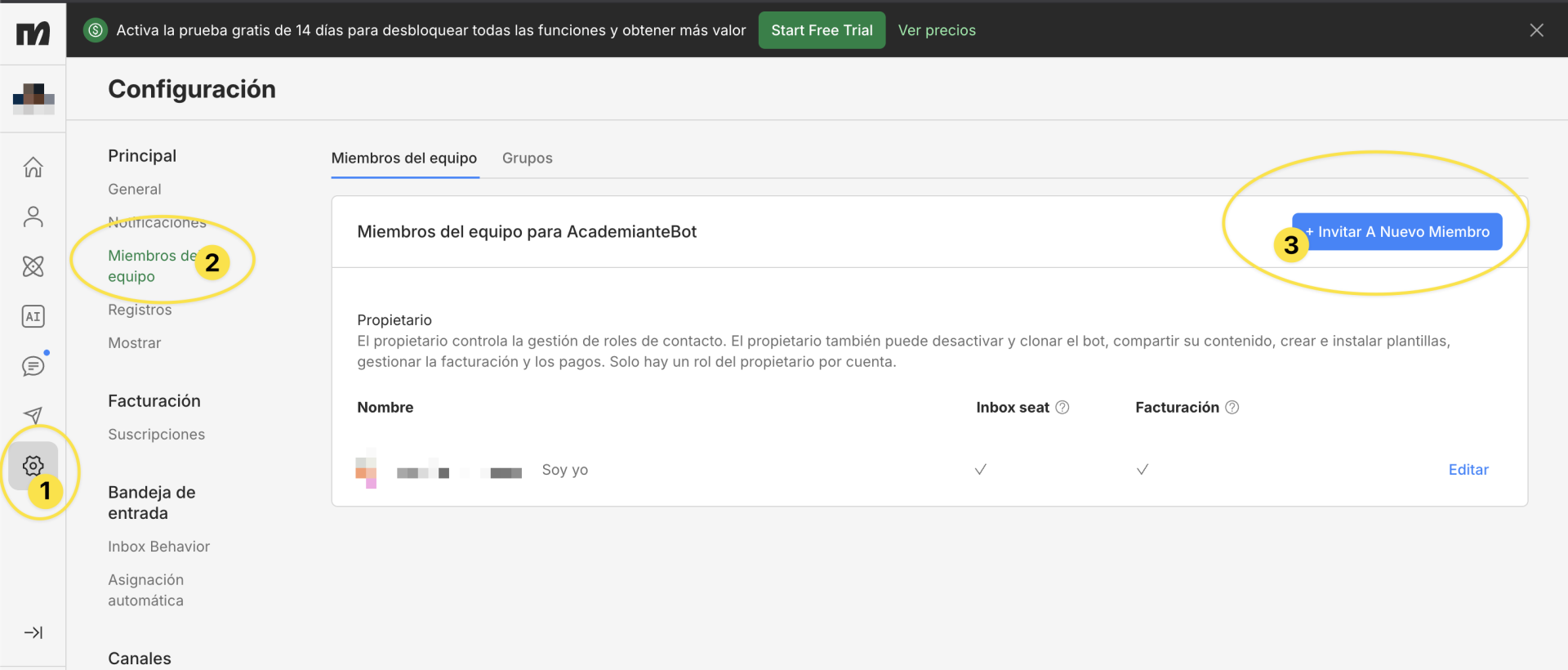Open the Broadcasting paper plane icon
This screenshot has width=1568, height=670.
(33, 415)
